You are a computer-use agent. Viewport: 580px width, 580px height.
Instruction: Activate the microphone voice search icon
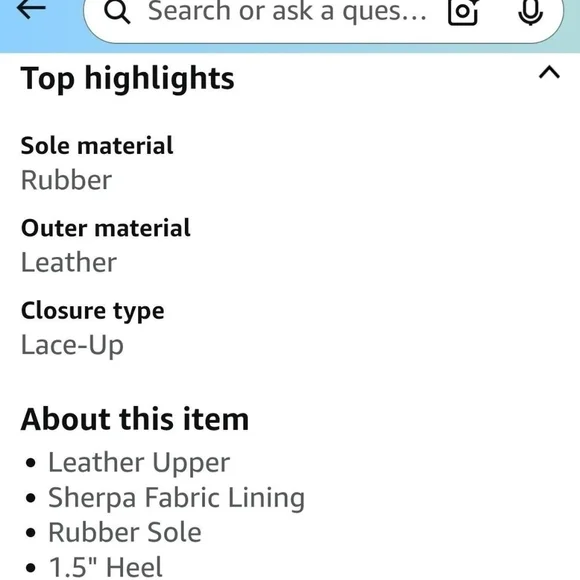point(530,11)
